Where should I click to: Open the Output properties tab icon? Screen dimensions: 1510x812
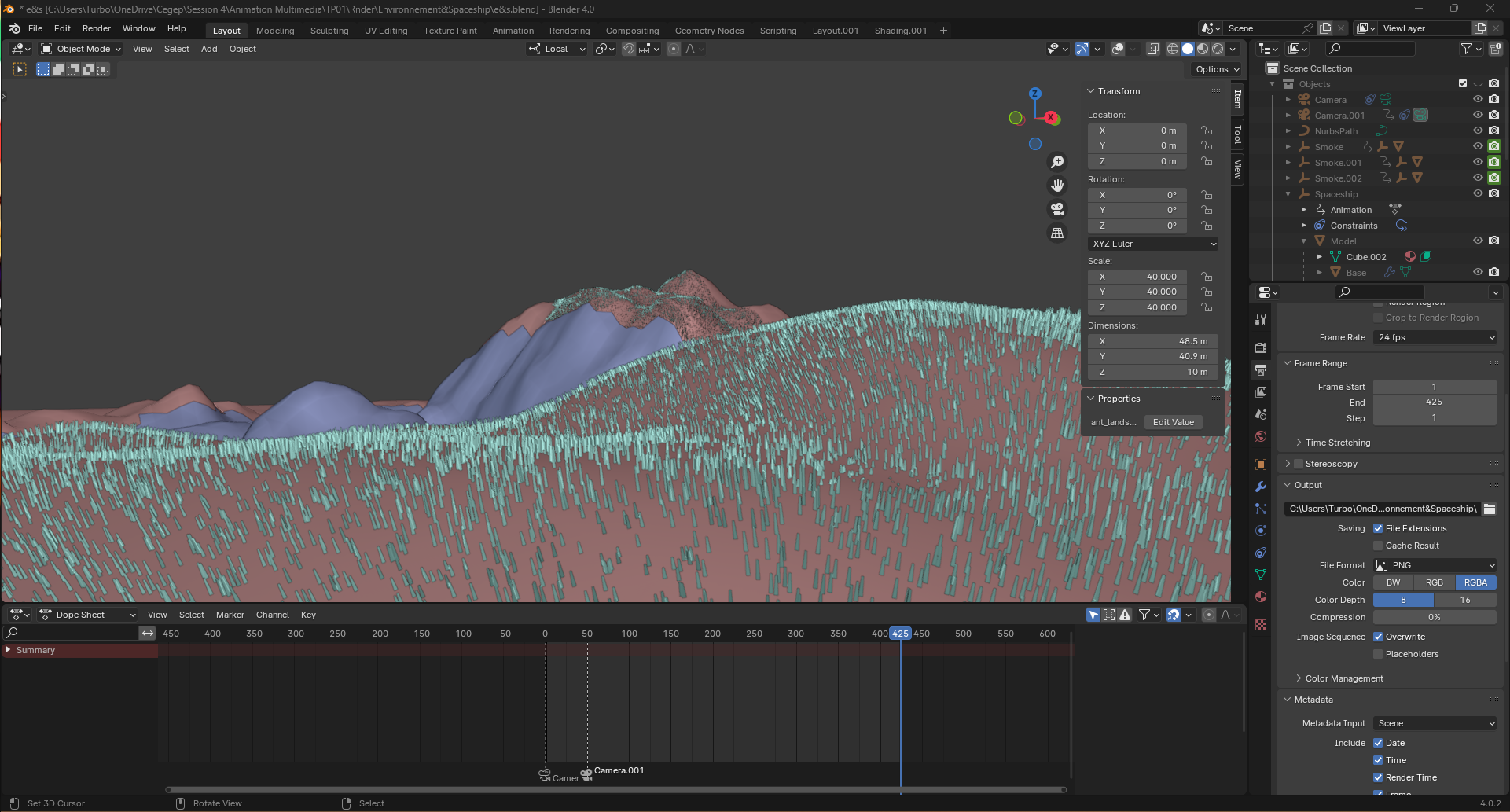(x=1261, y=369)
